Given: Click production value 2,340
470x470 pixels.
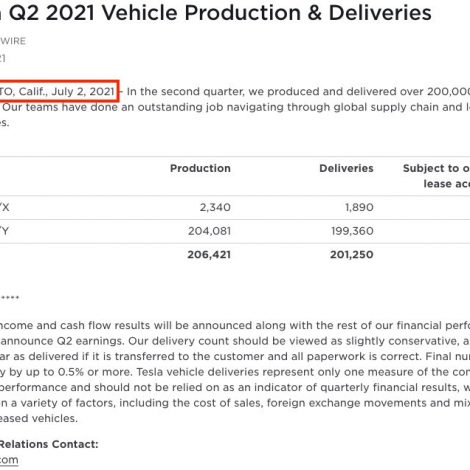Looking at the screenshot, I should (x=215, y=207).
